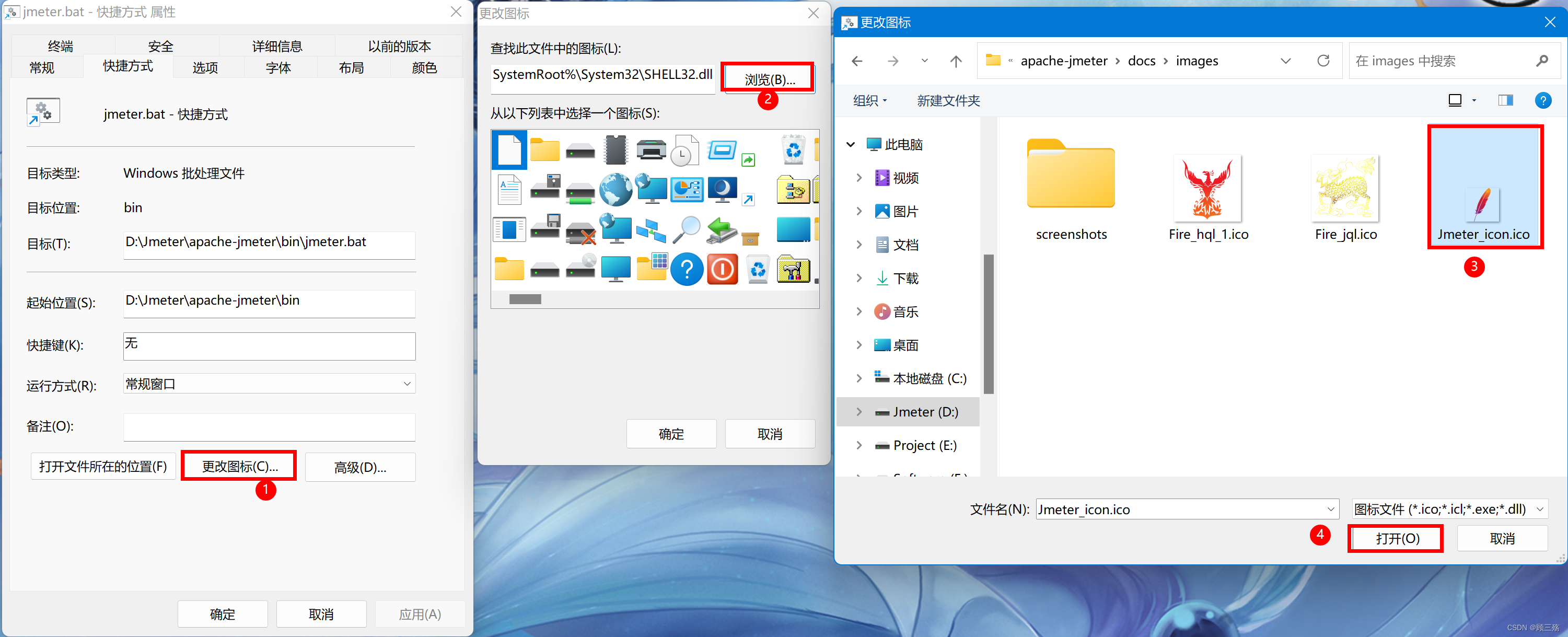Select the red power button icon in the icon list
1568x637 pixels.
click(722, 269)
